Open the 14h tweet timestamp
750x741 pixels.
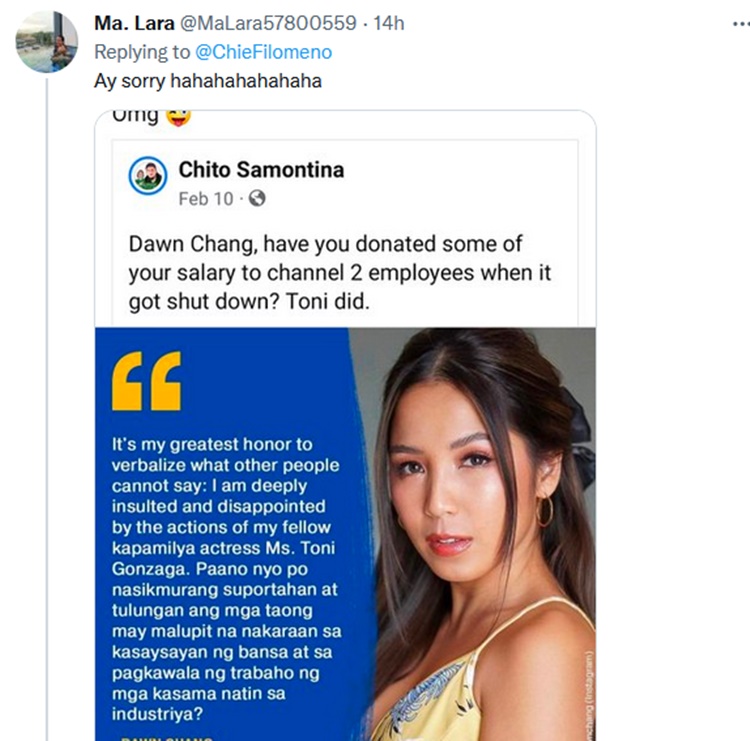tap(388, 22)
